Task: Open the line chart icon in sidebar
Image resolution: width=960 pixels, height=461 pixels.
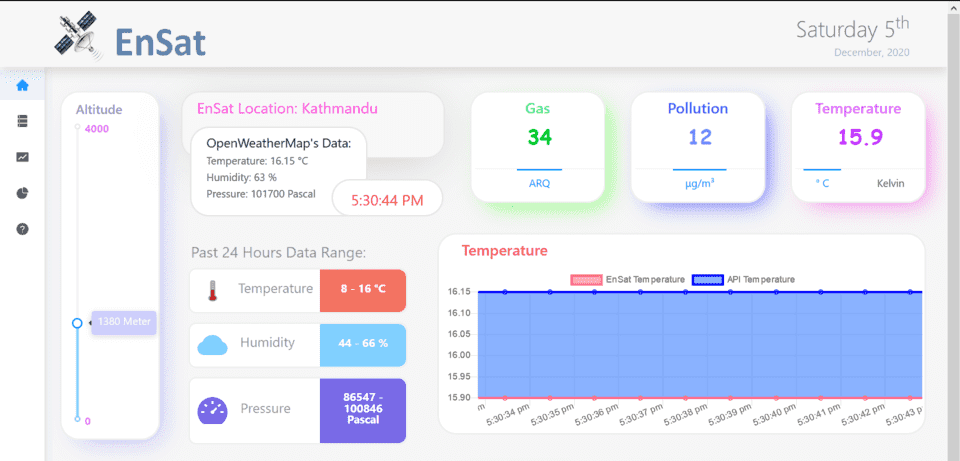Action: pyautogui.click(x=22, y=157)
